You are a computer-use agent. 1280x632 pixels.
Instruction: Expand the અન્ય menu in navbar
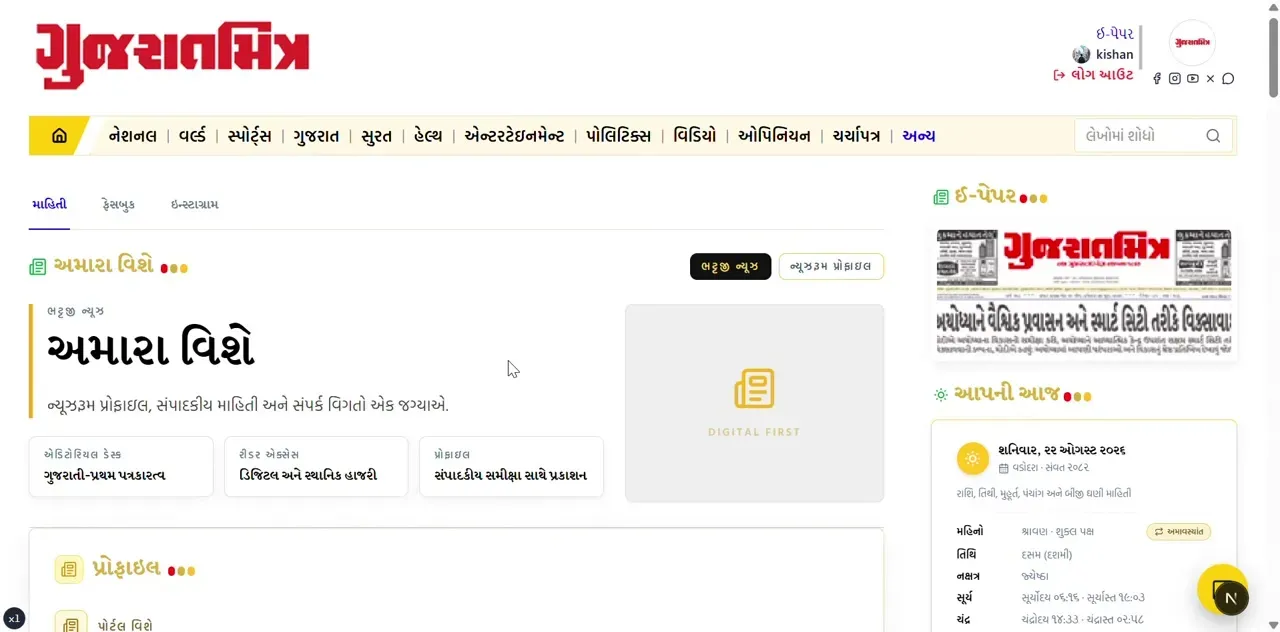click(x=919, y=136)
